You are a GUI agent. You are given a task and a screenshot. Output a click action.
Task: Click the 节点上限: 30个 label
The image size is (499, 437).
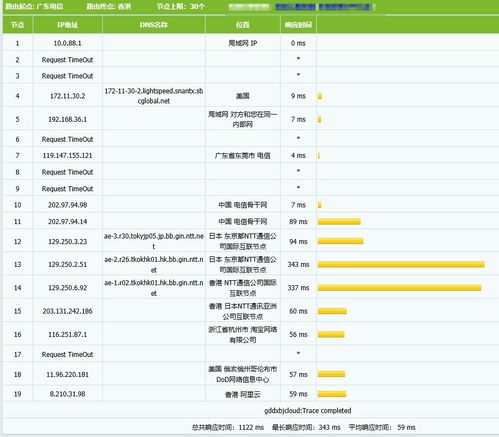pos(181,6)
